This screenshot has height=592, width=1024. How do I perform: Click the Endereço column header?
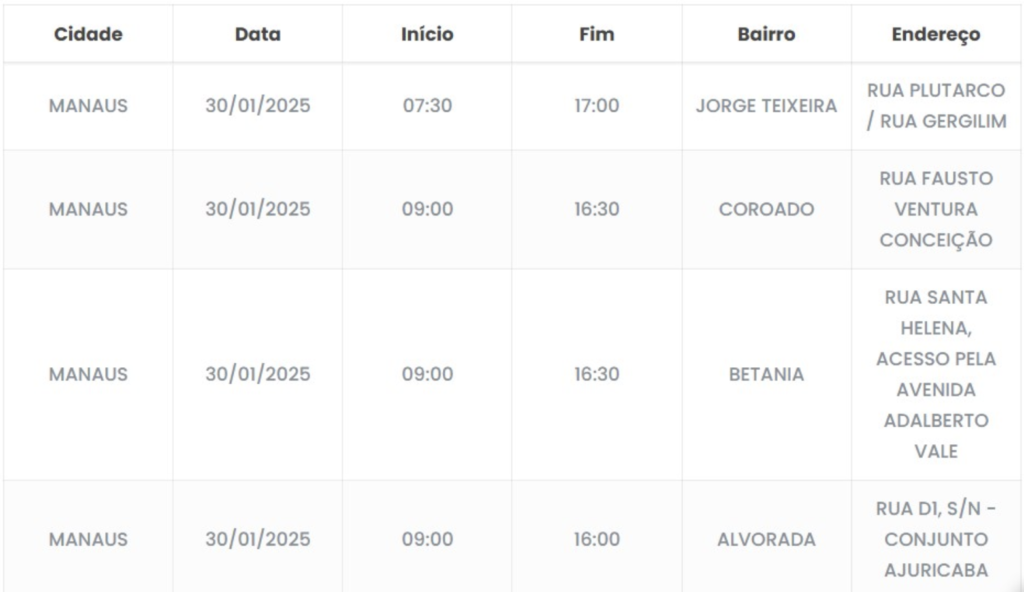tap(936, 34)
